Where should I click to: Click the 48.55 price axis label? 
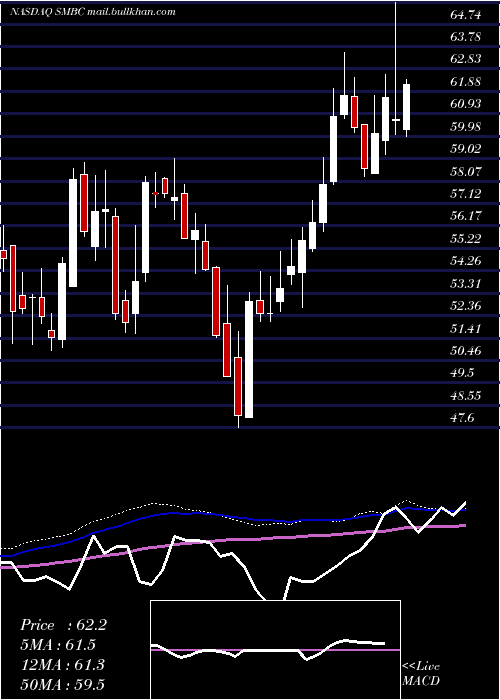466,396
